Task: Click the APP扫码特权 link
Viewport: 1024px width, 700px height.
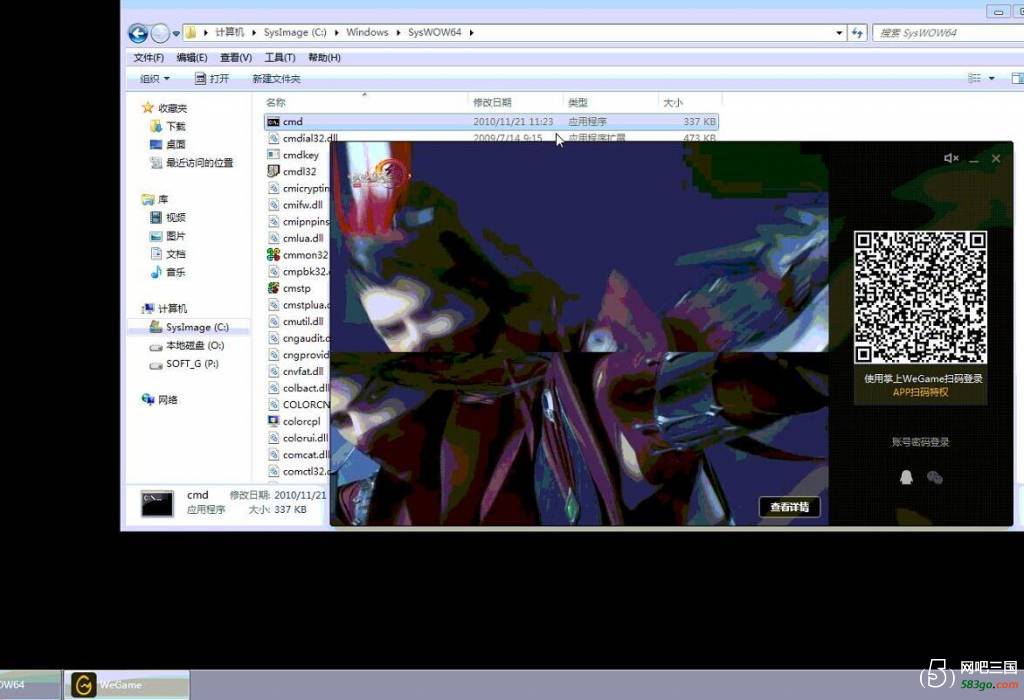Action: point(920,392)
